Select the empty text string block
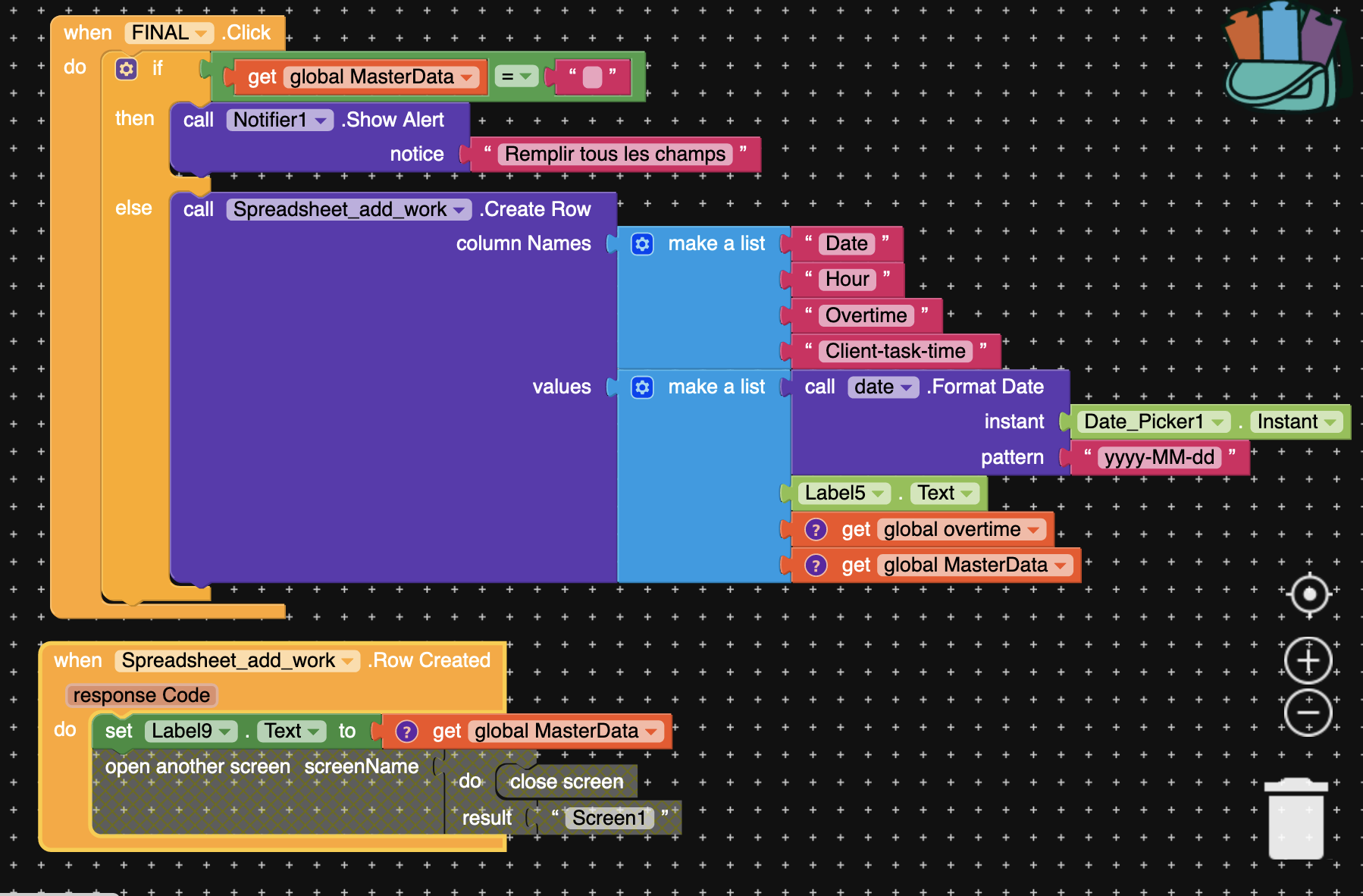 click(x=592, y=77)
